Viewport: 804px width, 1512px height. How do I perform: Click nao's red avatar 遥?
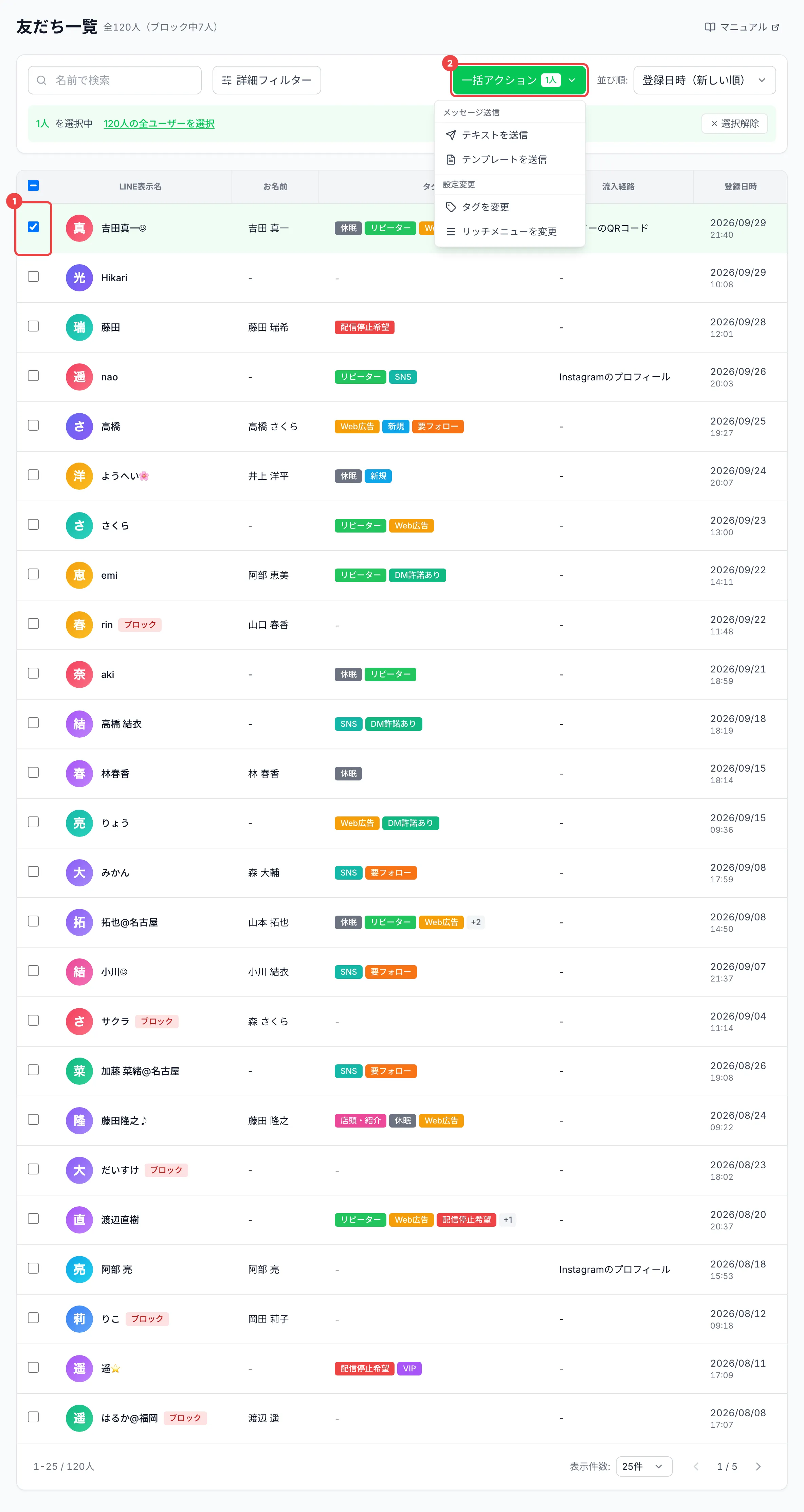[x=79, y=377]
